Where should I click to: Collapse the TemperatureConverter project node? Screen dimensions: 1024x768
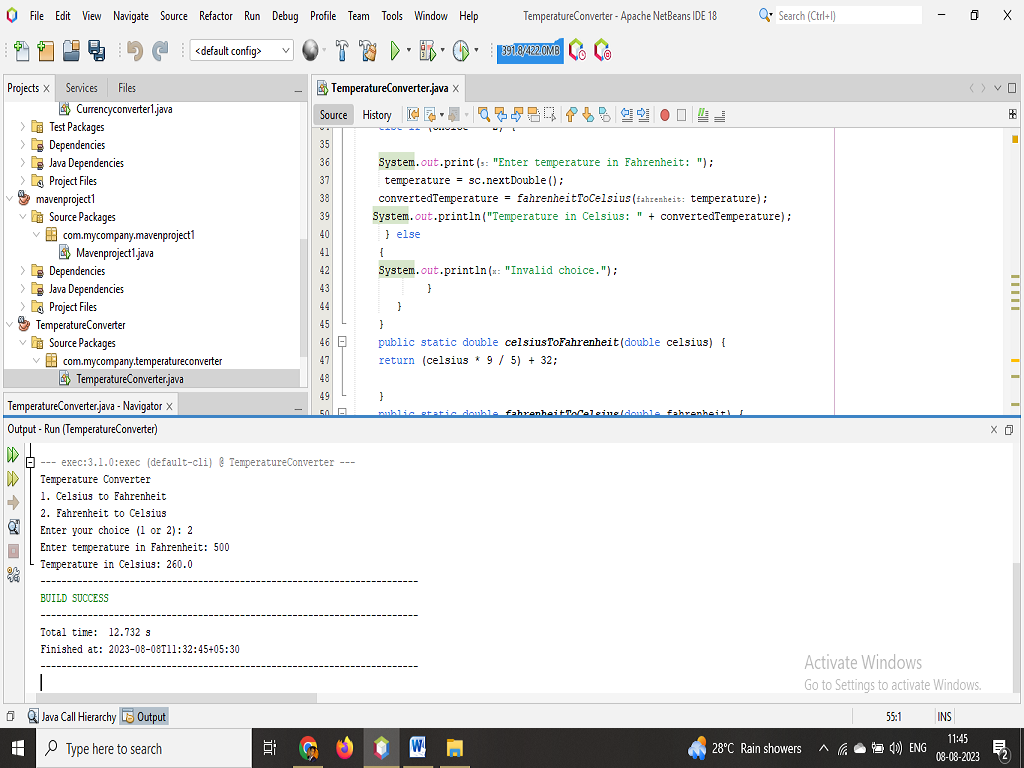[10, 325]
